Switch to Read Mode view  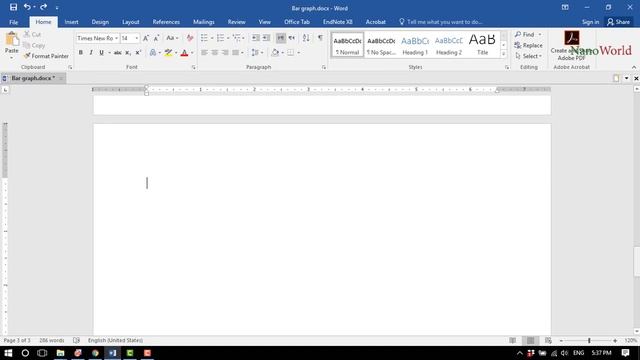click(x=513, y=340)
